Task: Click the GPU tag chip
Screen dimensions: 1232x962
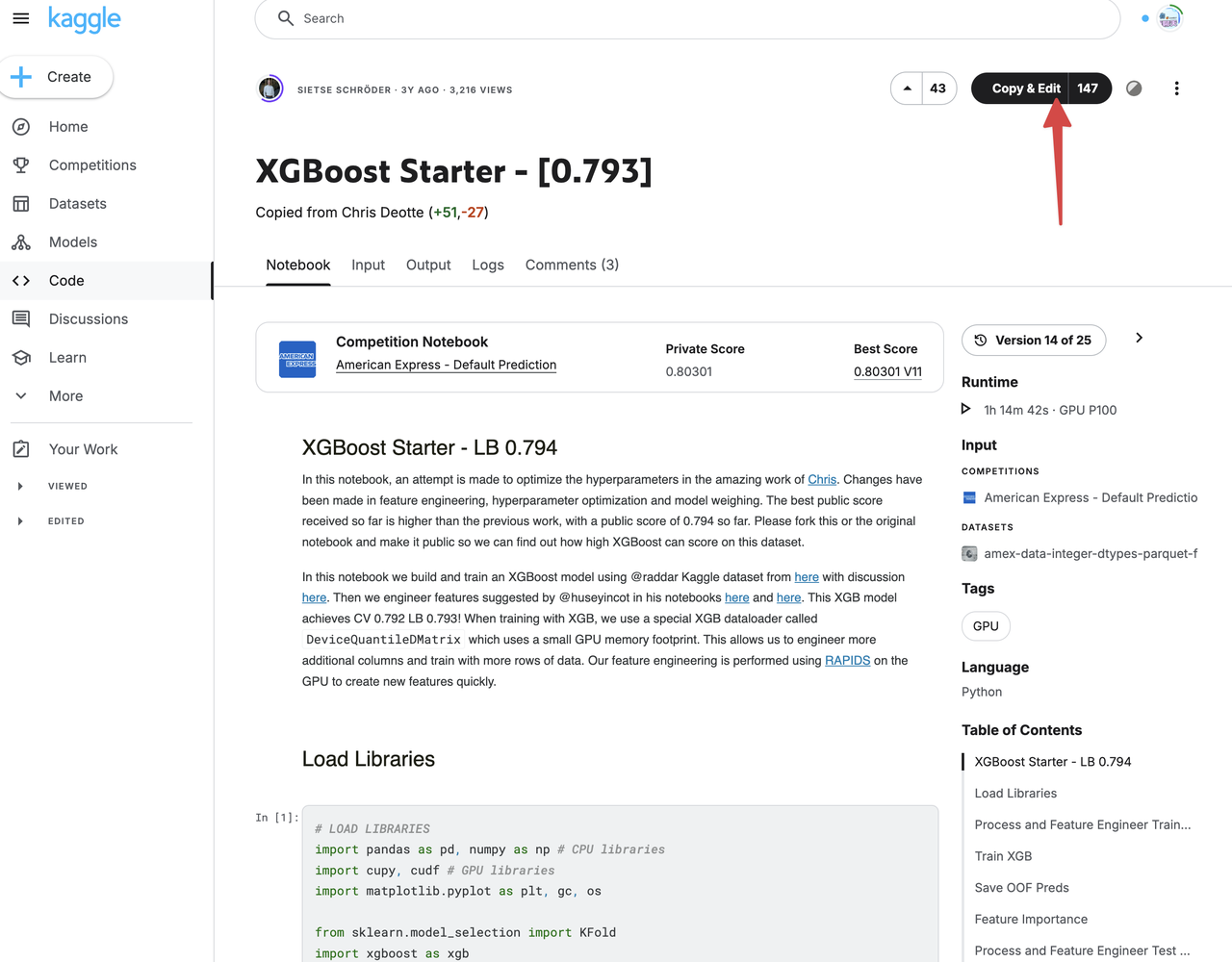Action: [x=986, y=626]
